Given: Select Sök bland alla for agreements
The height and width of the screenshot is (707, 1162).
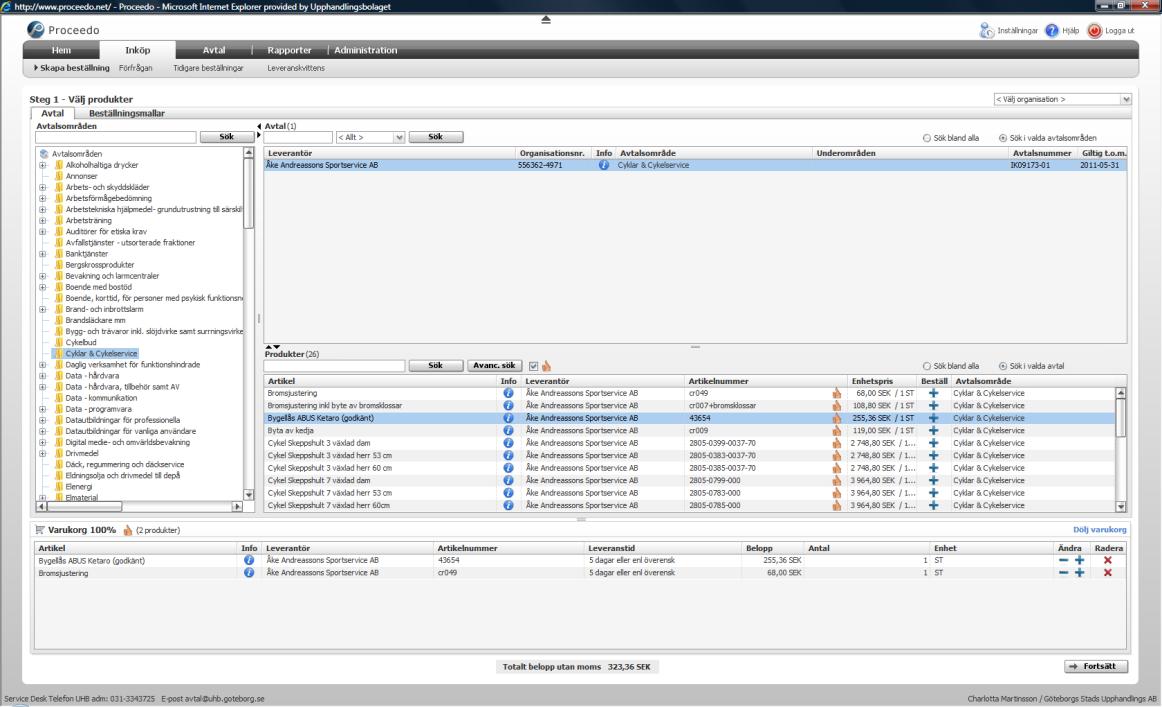Looking at the screenshot, I should [x=926, y=138].
